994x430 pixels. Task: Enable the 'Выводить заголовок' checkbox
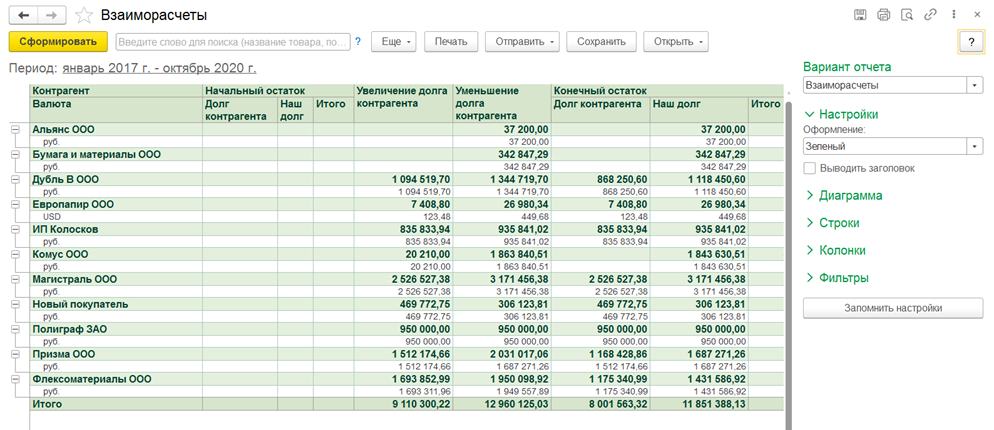point(809,168)
